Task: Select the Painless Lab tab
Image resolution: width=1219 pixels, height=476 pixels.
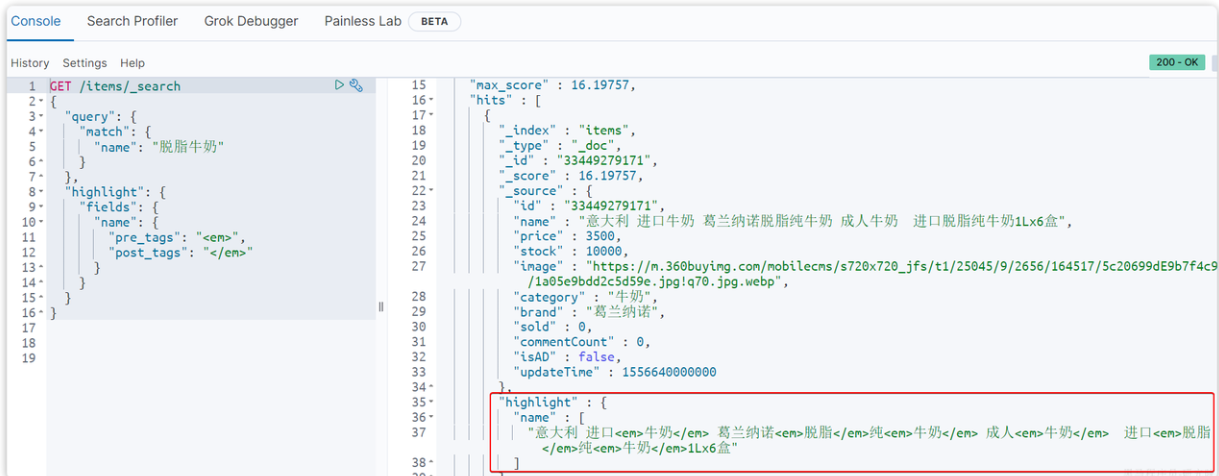Action: (x=362, y=21)
